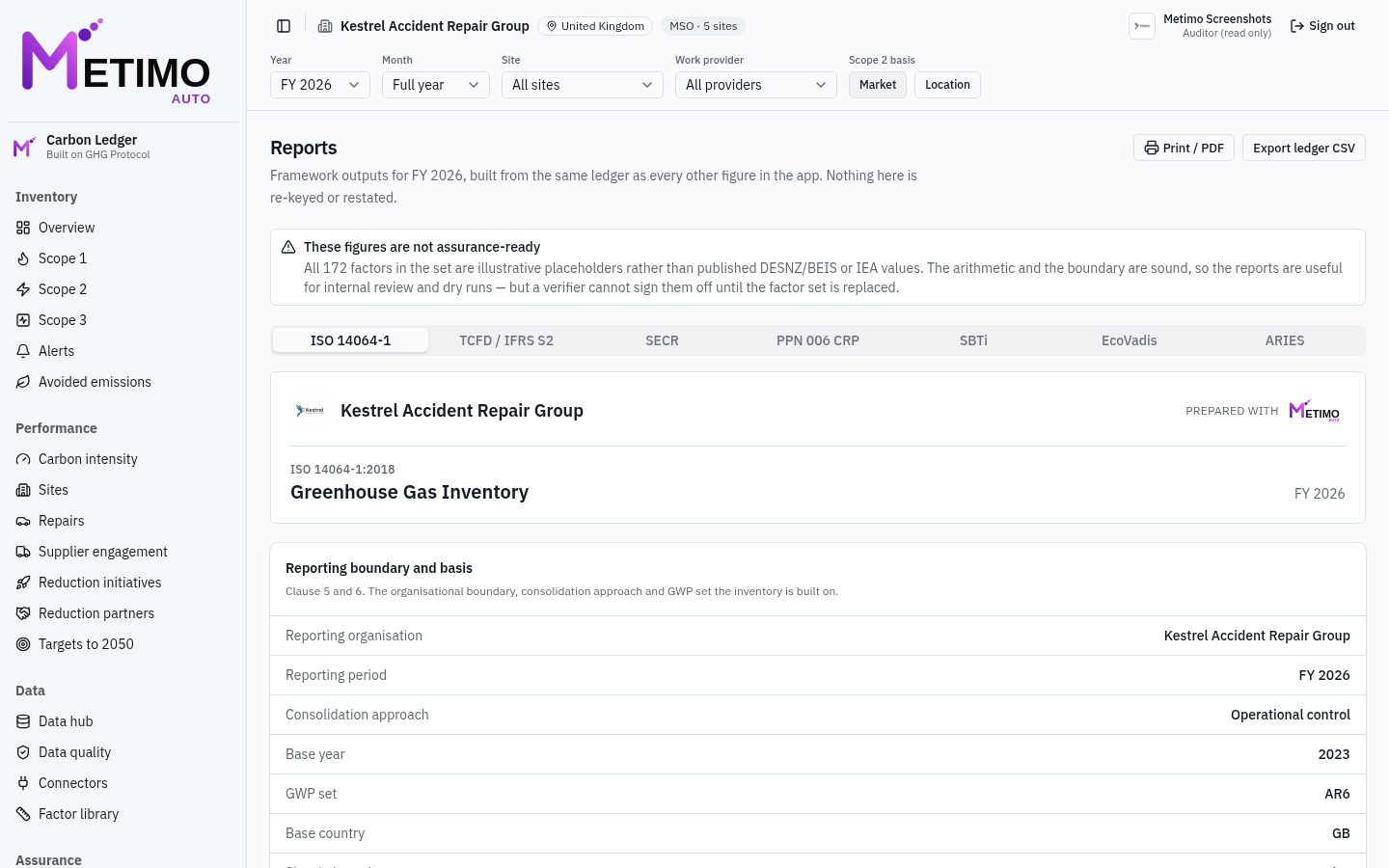The width and height of the screenshot is (1389, 868).
Task: Click Base country GB value
Action: (x=1341, y=833)
